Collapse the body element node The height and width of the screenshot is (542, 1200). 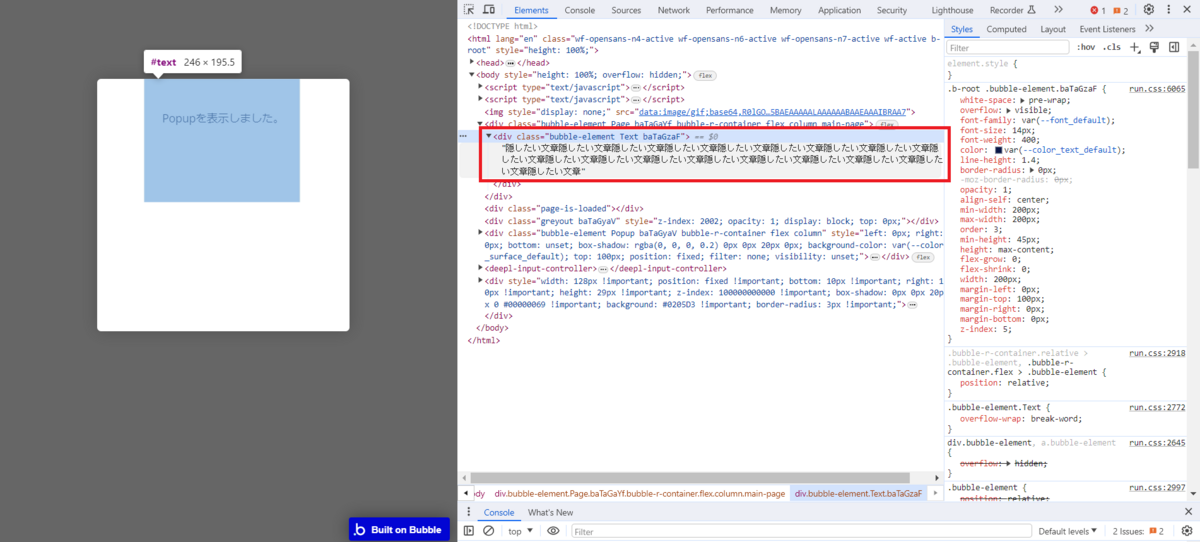(472, 75)
